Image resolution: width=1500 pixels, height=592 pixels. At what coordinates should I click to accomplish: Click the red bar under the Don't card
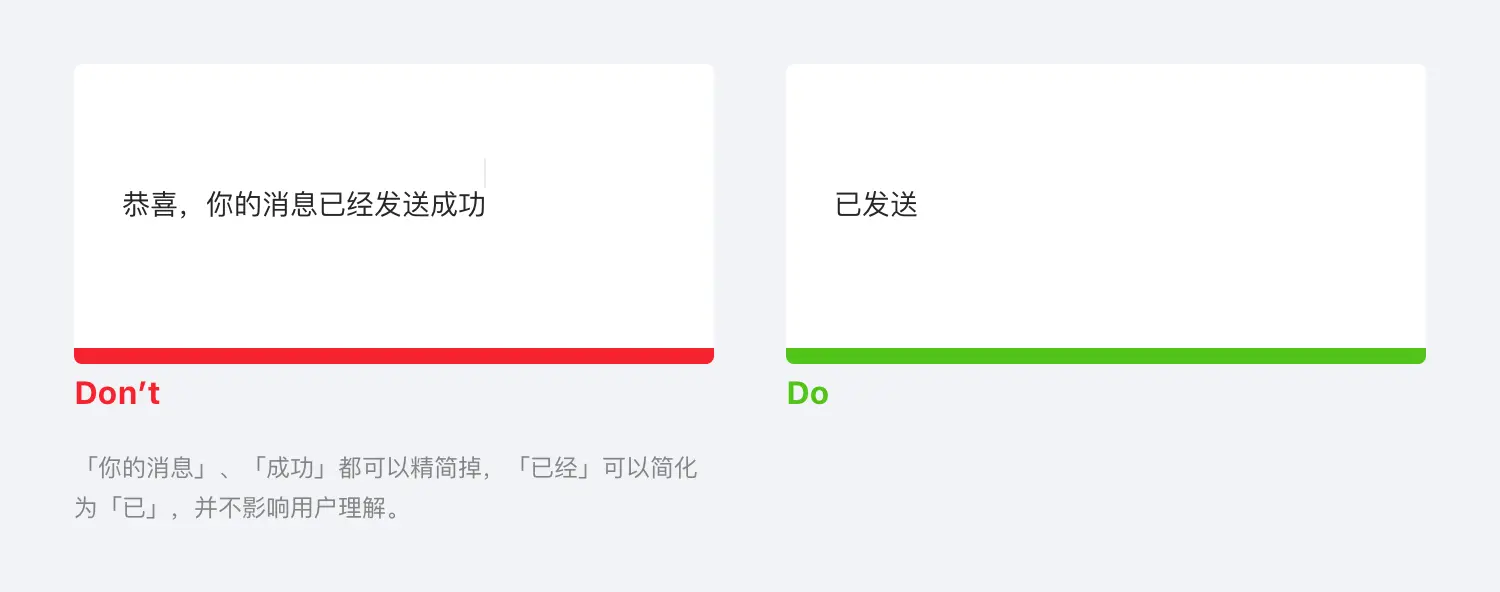pos(394,356)
